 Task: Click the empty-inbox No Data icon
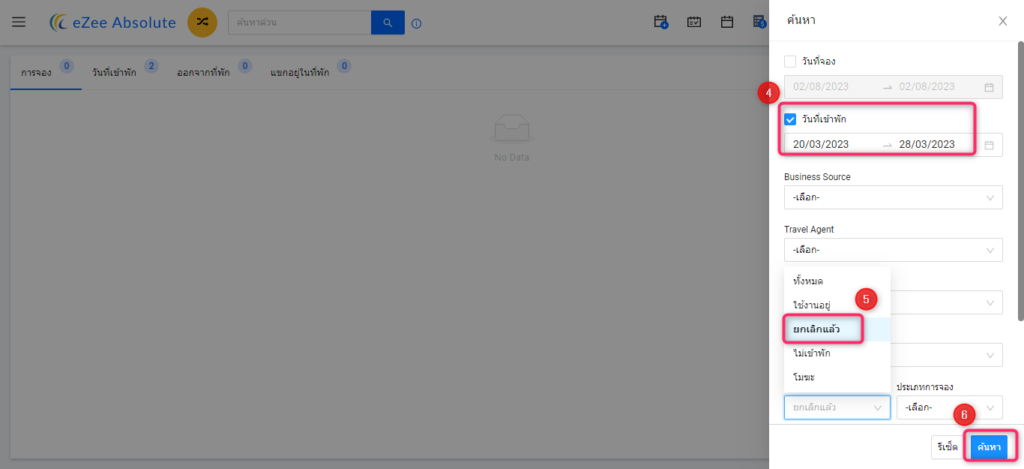click(x=514, y=129)
